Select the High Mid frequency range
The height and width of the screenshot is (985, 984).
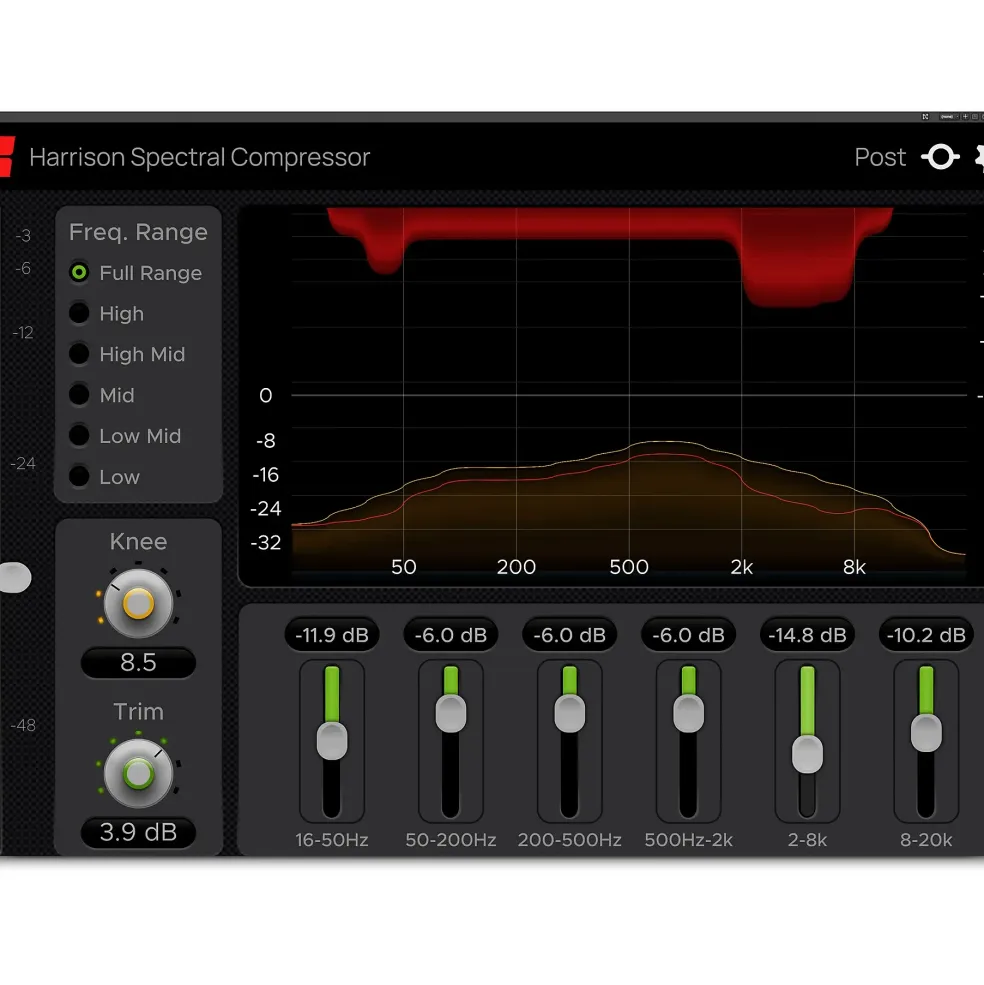pos(128,354)
